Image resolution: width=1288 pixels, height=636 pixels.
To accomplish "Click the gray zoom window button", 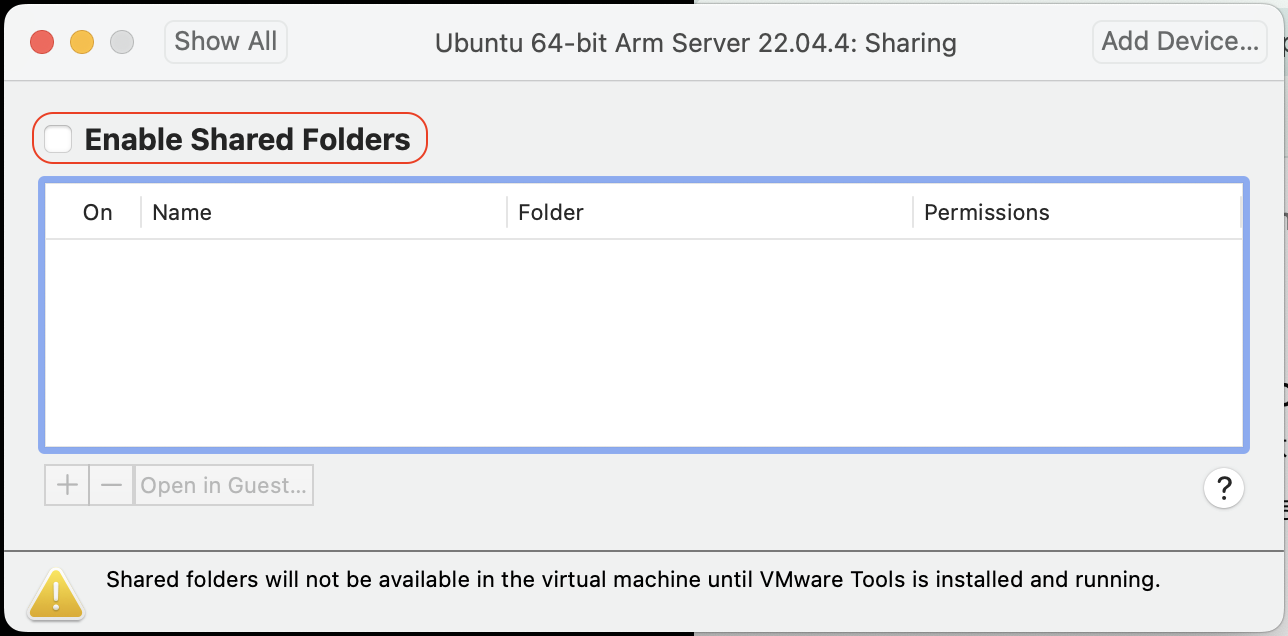I will [x=122, y=42].
